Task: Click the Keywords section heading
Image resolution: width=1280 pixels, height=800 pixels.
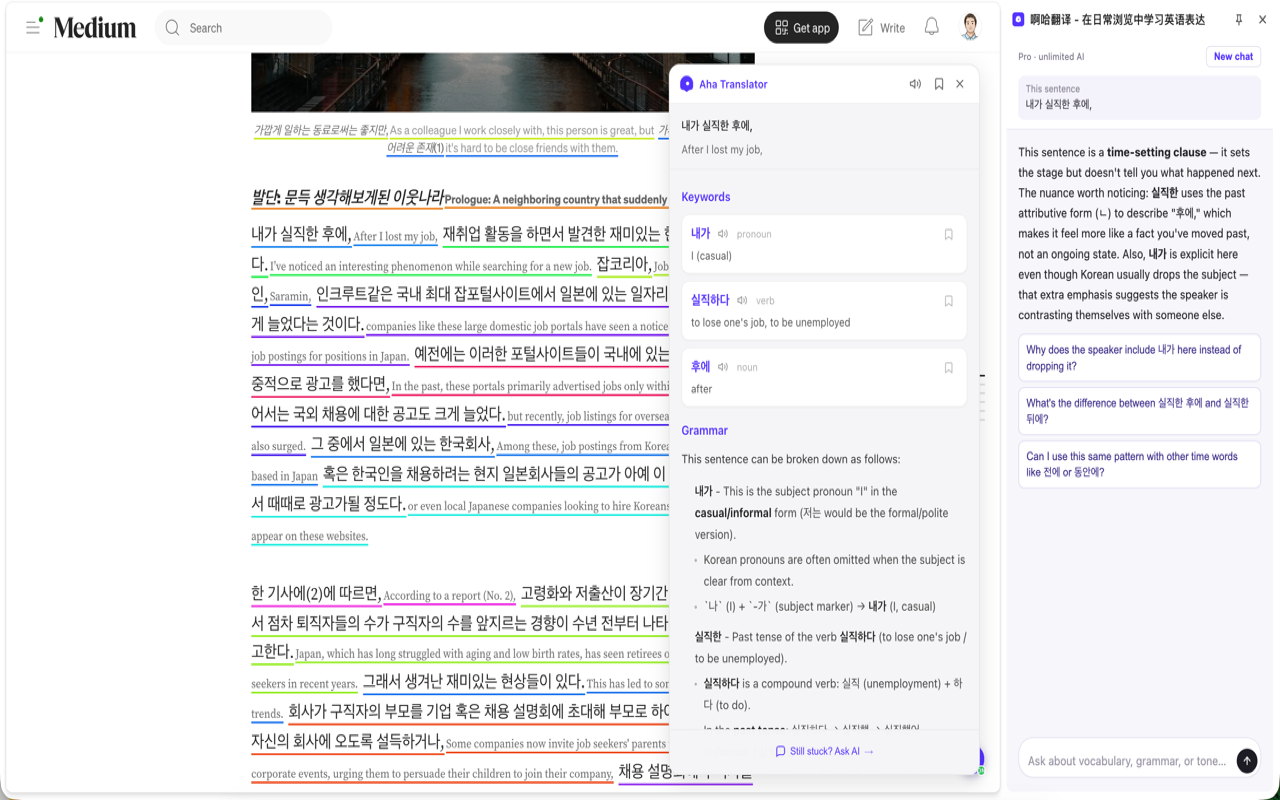Action: 706,197
